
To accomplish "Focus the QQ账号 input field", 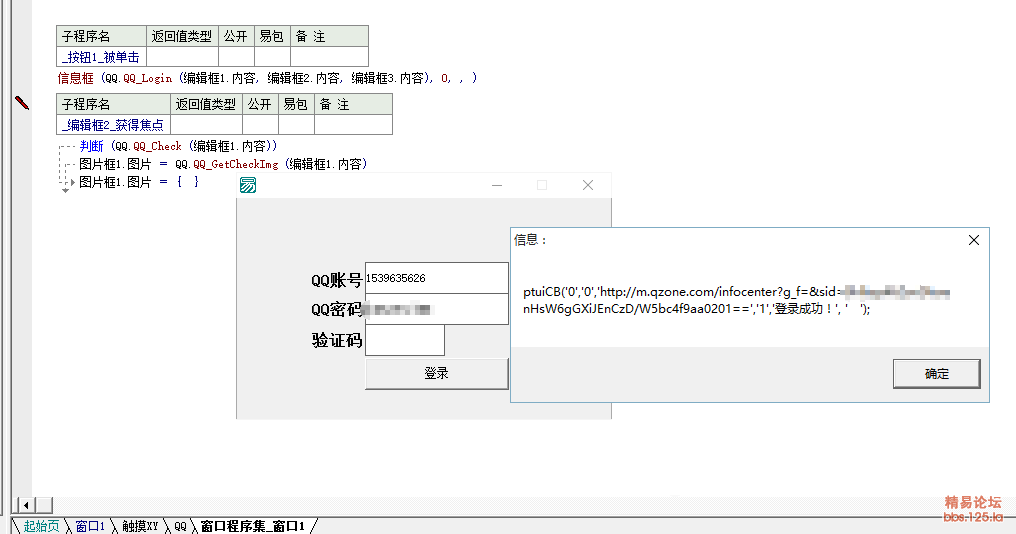I will (x=437, y=278).
